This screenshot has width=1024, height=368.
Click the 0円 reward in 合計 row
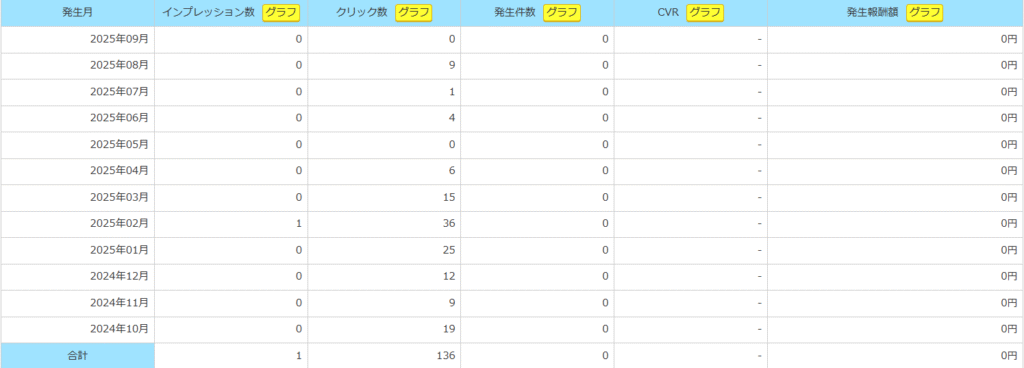tap(1009, 356)
